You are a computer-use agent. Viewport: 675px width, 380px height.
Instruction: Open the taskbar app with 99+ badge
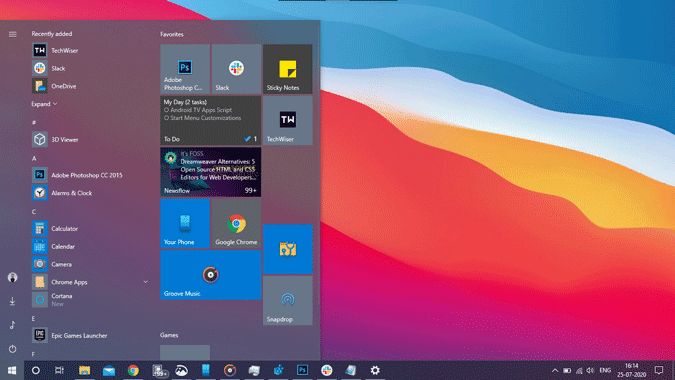tap(159, 370)
